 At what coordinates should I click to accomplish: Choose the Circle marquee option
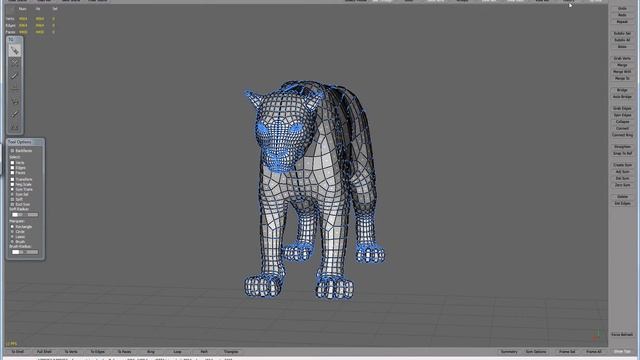12,231
